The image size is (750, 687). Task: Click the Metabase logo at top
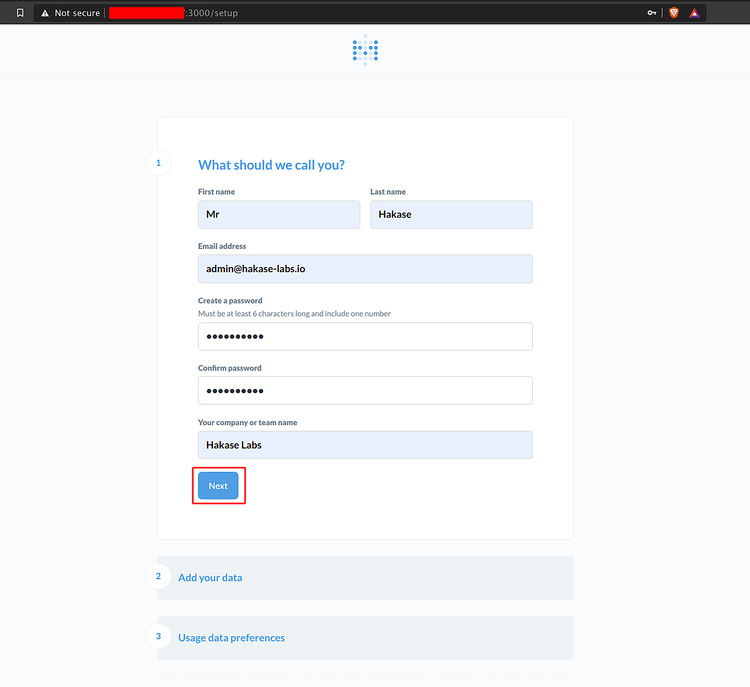click(x=365, y=49)
